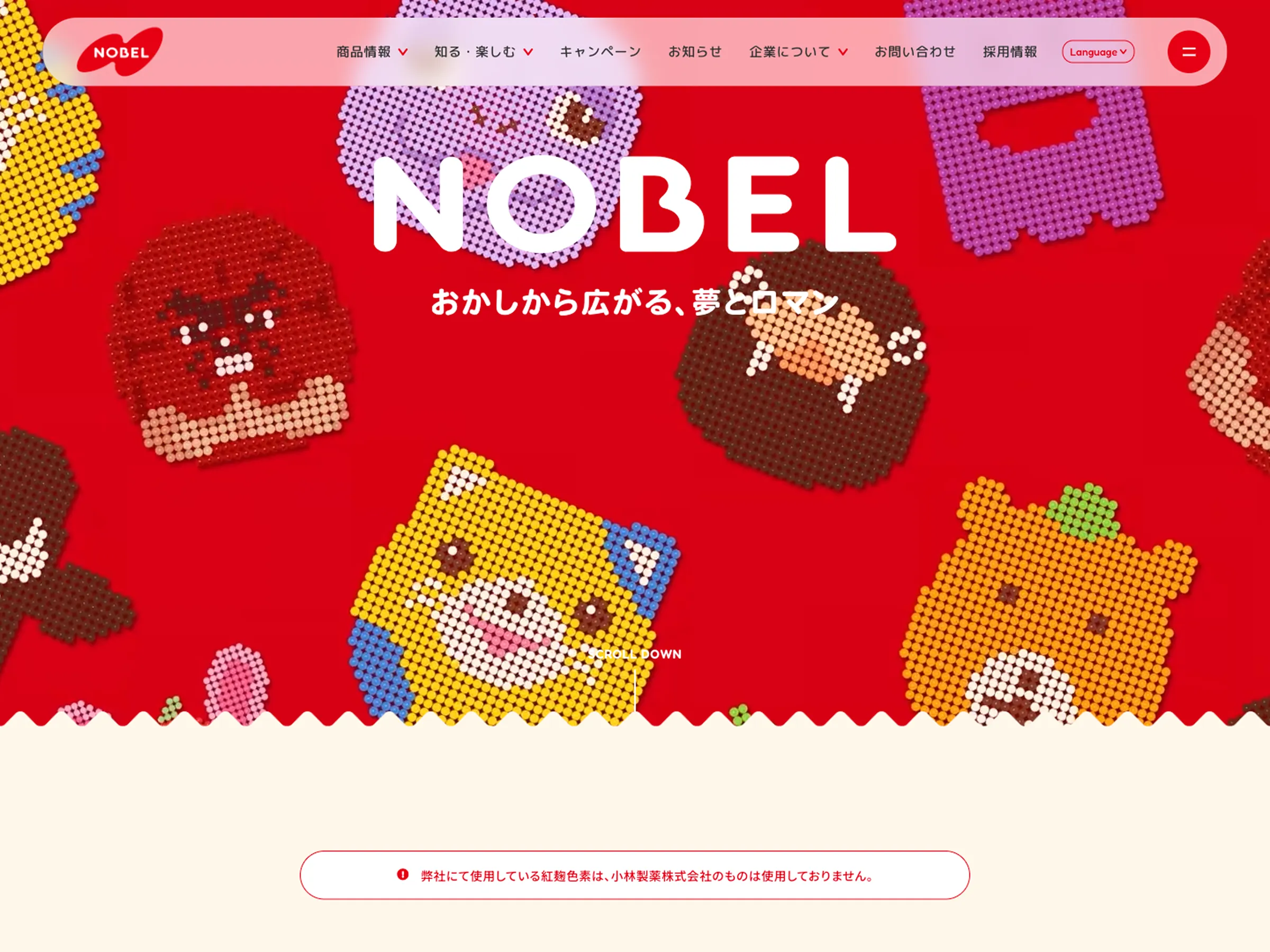
Task: Open the 知る・楽しむ menu item
Action: coord(475,52)
